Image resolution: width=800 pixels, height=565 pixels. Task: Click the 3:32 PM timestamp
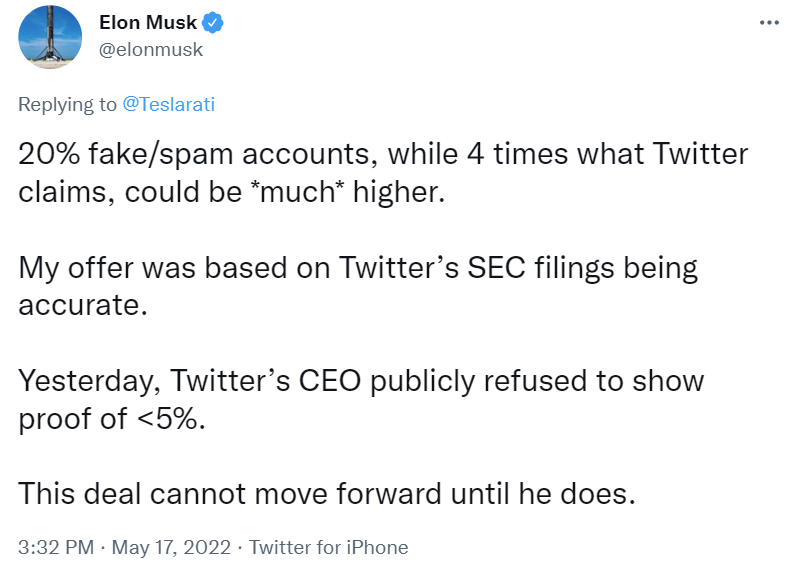56,547
